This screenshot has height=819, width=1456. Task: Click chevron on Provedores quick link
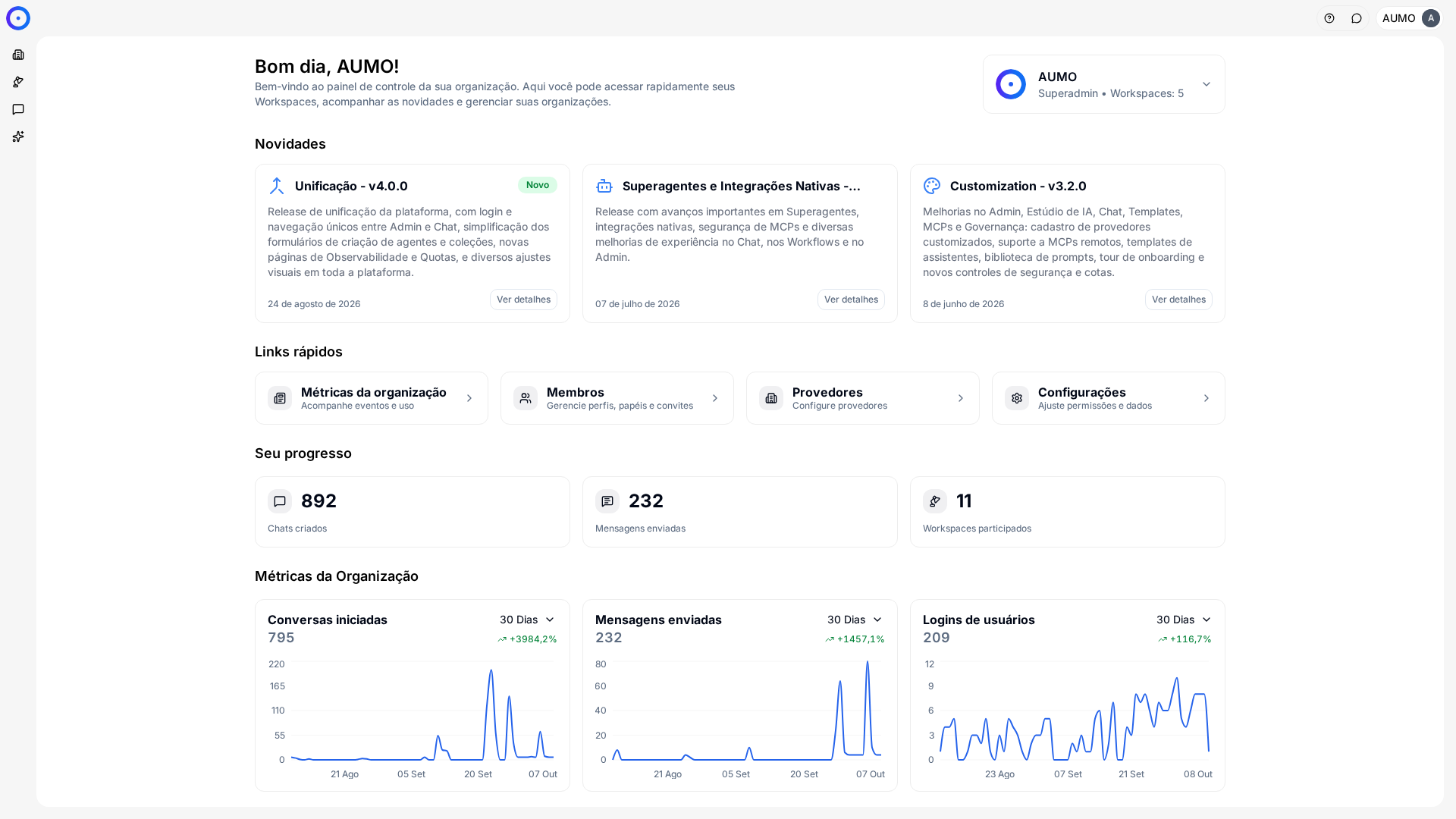[x=961, y=398]
